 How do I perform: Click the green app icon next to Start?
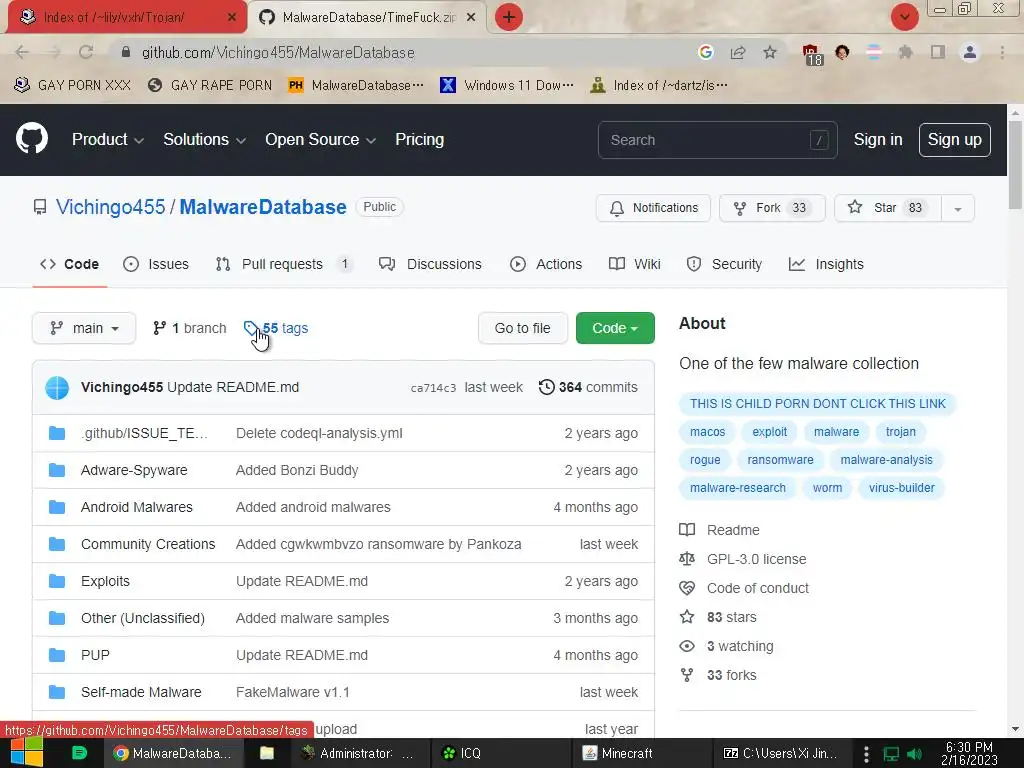click(x=79, y=753)
